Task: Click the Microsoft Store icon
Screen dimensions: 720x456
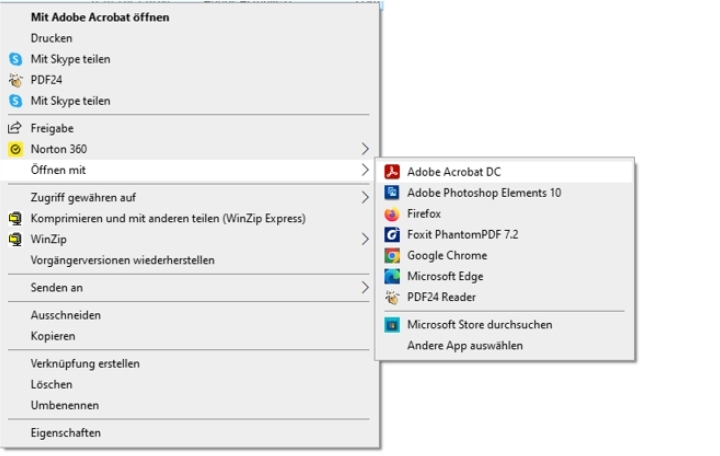Action: (x=392, y=324)
